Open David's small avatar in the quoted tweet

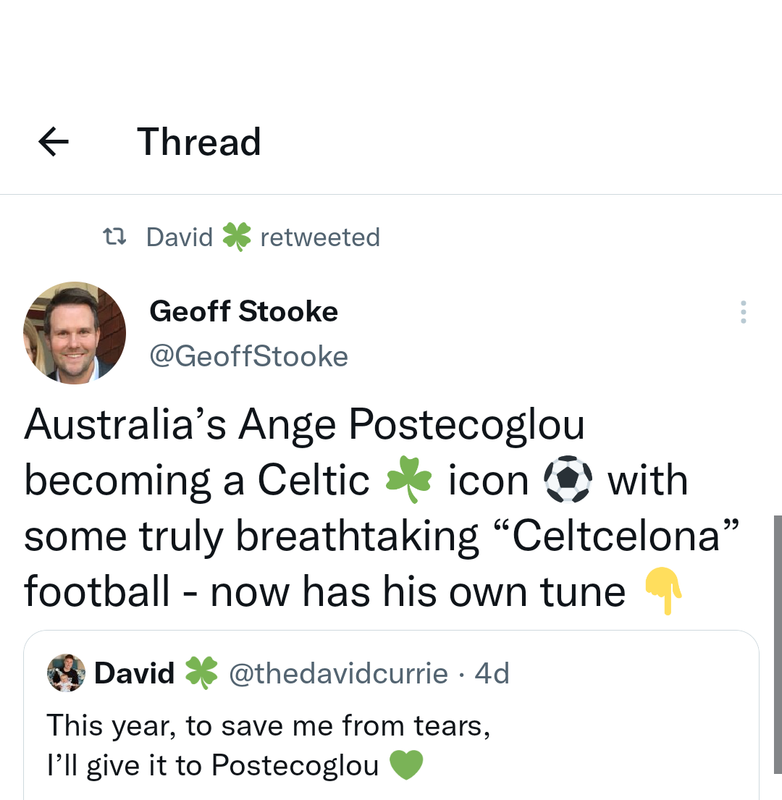[x=67, y=673]
